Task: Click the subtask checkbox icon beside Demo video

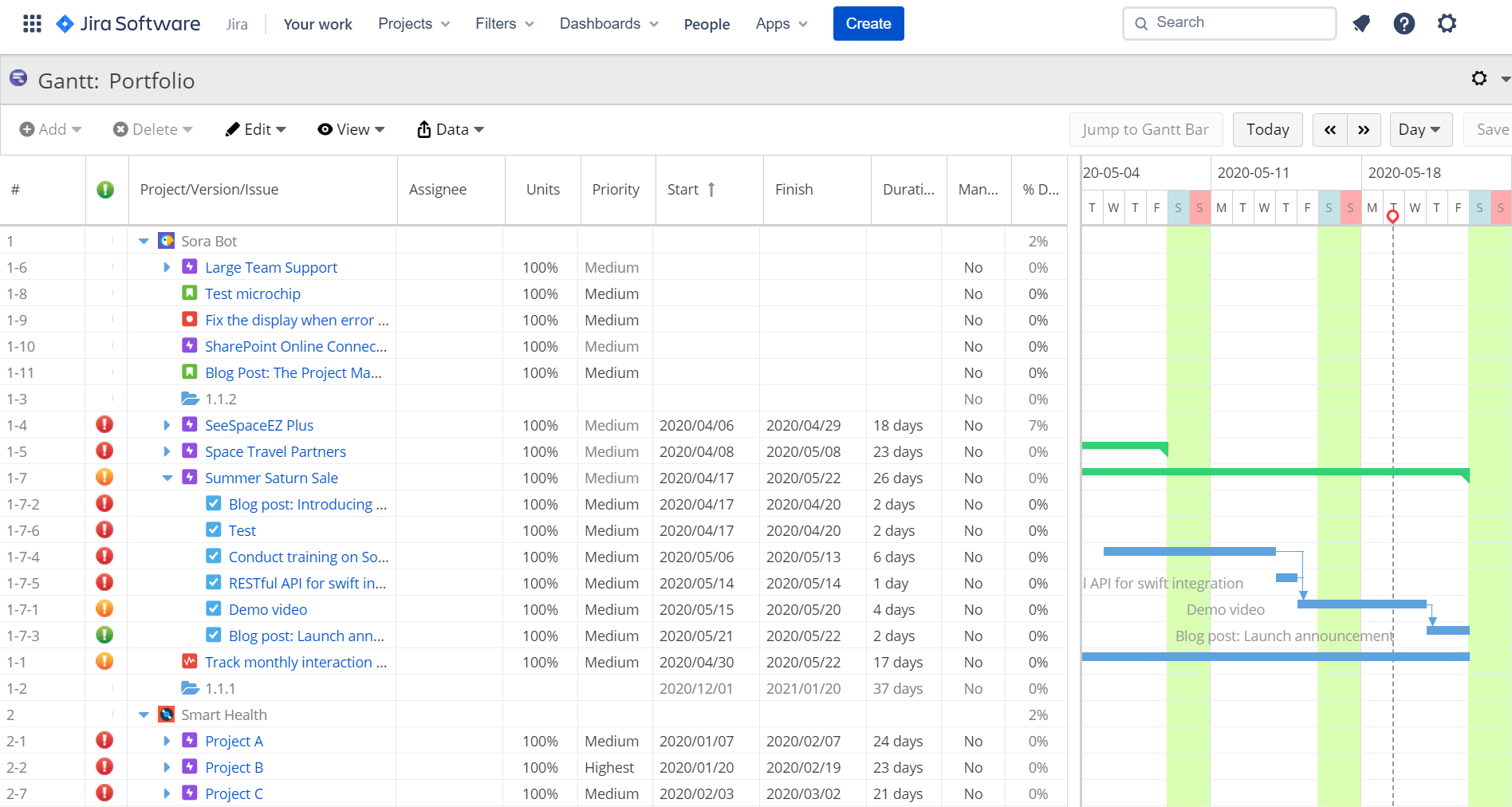Action: (213, 608)
